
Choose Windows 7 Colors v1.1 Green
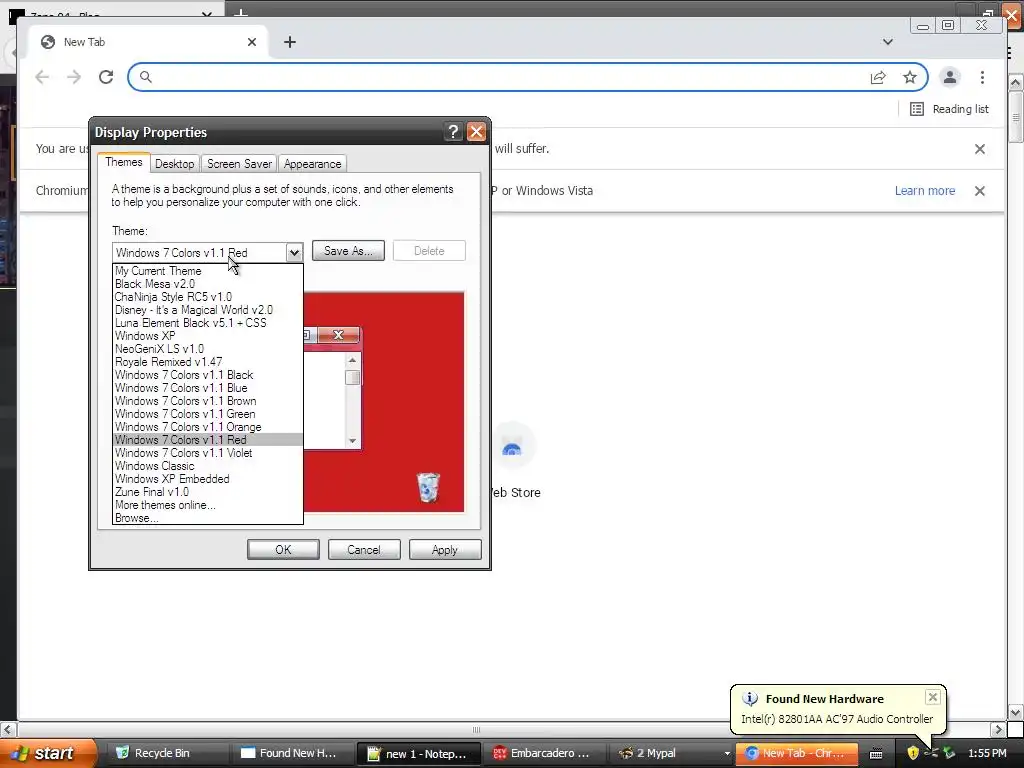tap(208, 414)
